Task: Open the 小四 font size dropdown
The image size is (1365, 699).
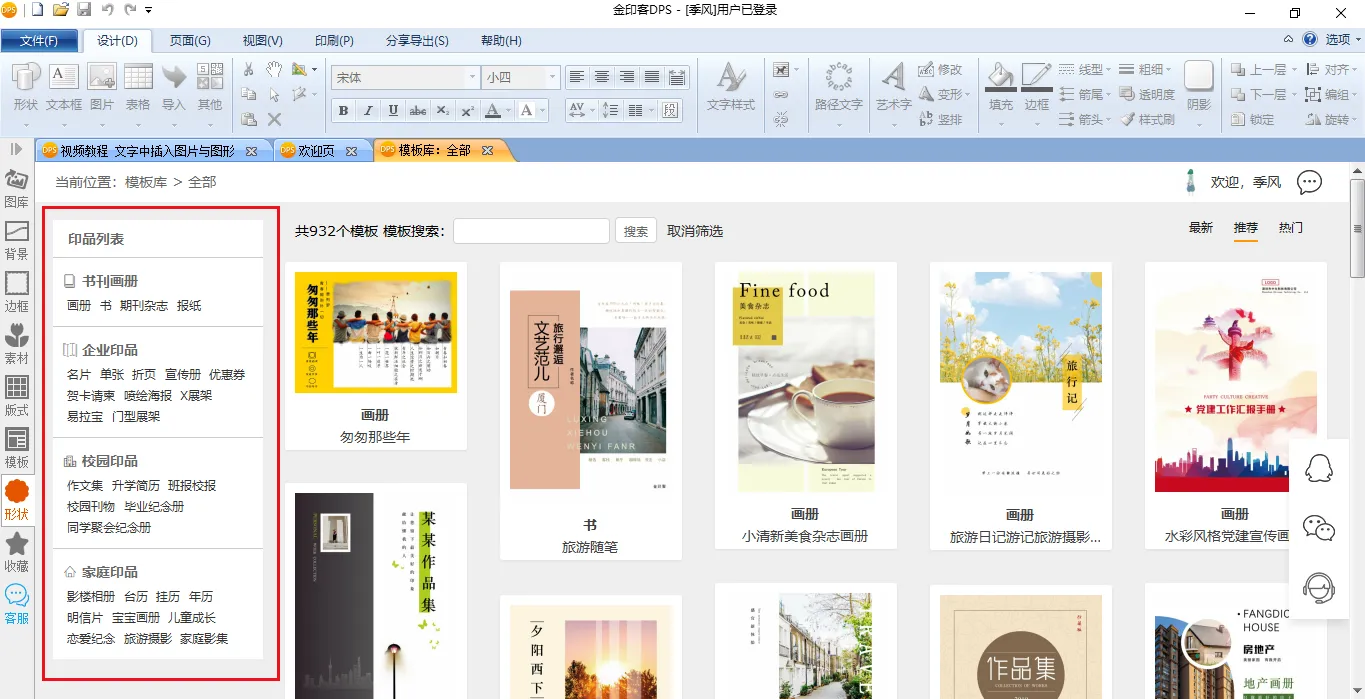Action: [x=551, y=77]
